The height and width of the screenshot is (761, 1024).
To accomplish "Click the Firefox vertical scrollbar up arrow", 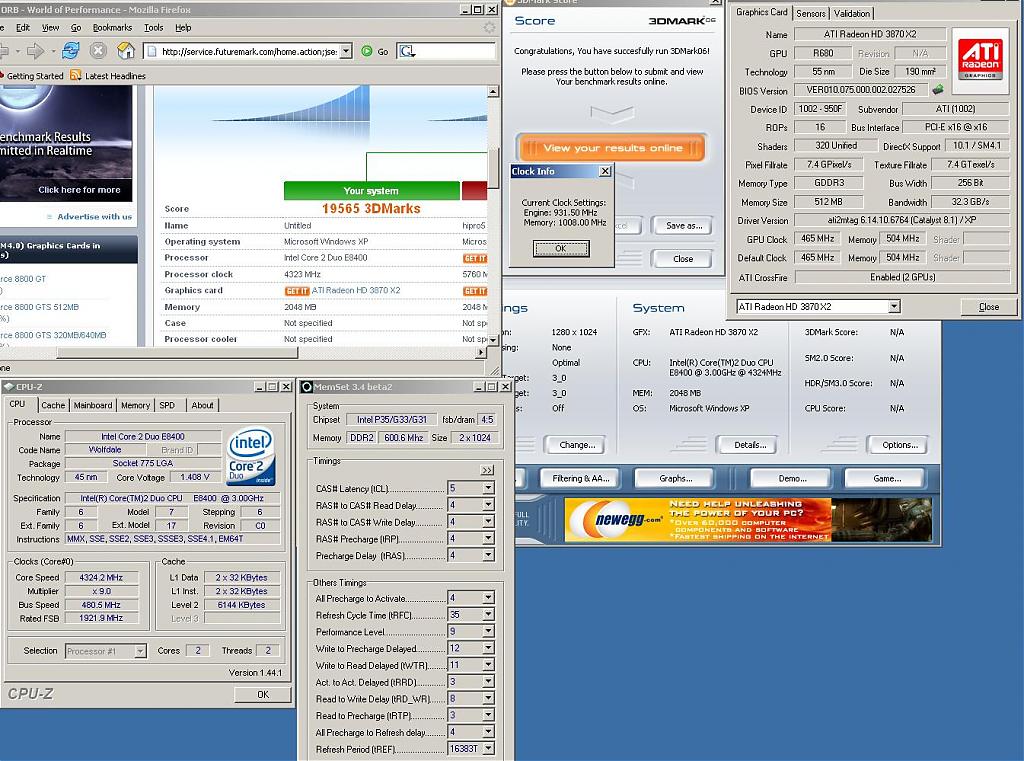I will 494,92.
